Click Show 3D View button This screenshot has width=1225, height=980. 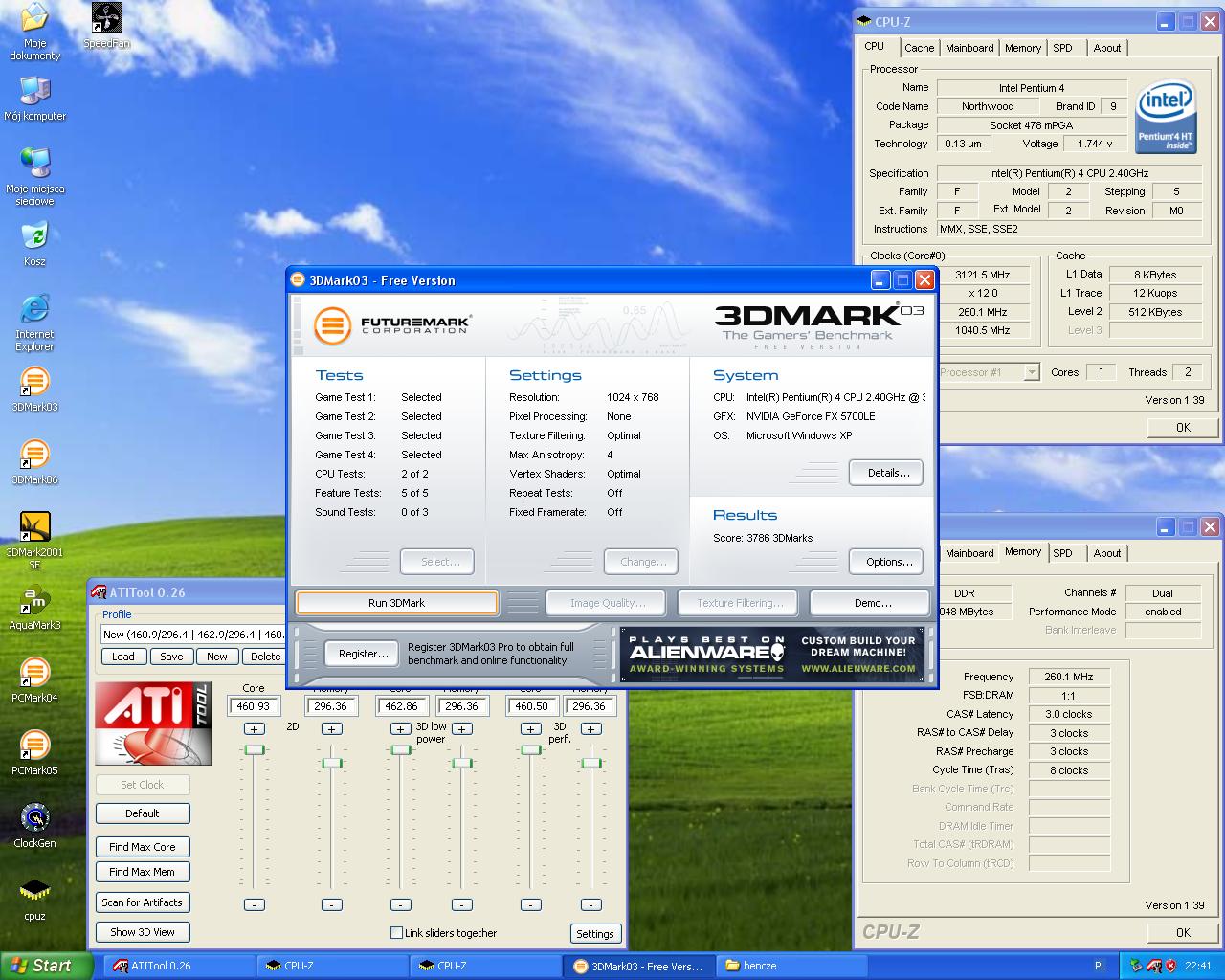143,932
